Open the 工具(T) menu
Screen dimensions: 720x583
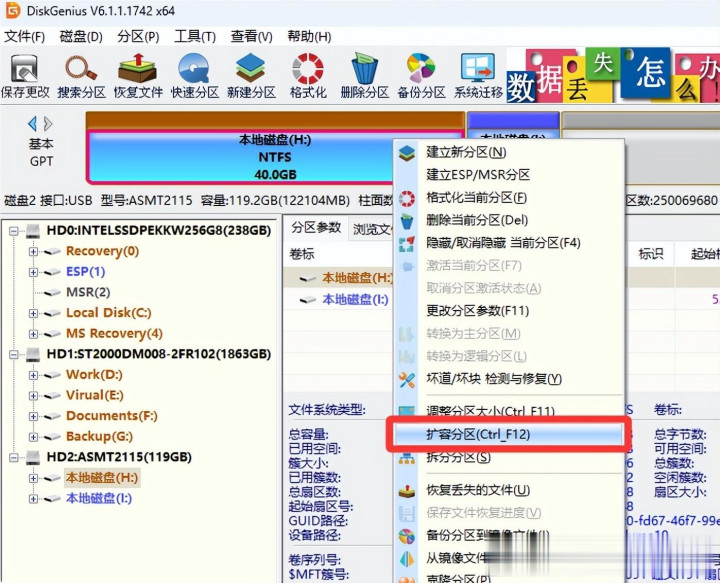coord(195,36)
